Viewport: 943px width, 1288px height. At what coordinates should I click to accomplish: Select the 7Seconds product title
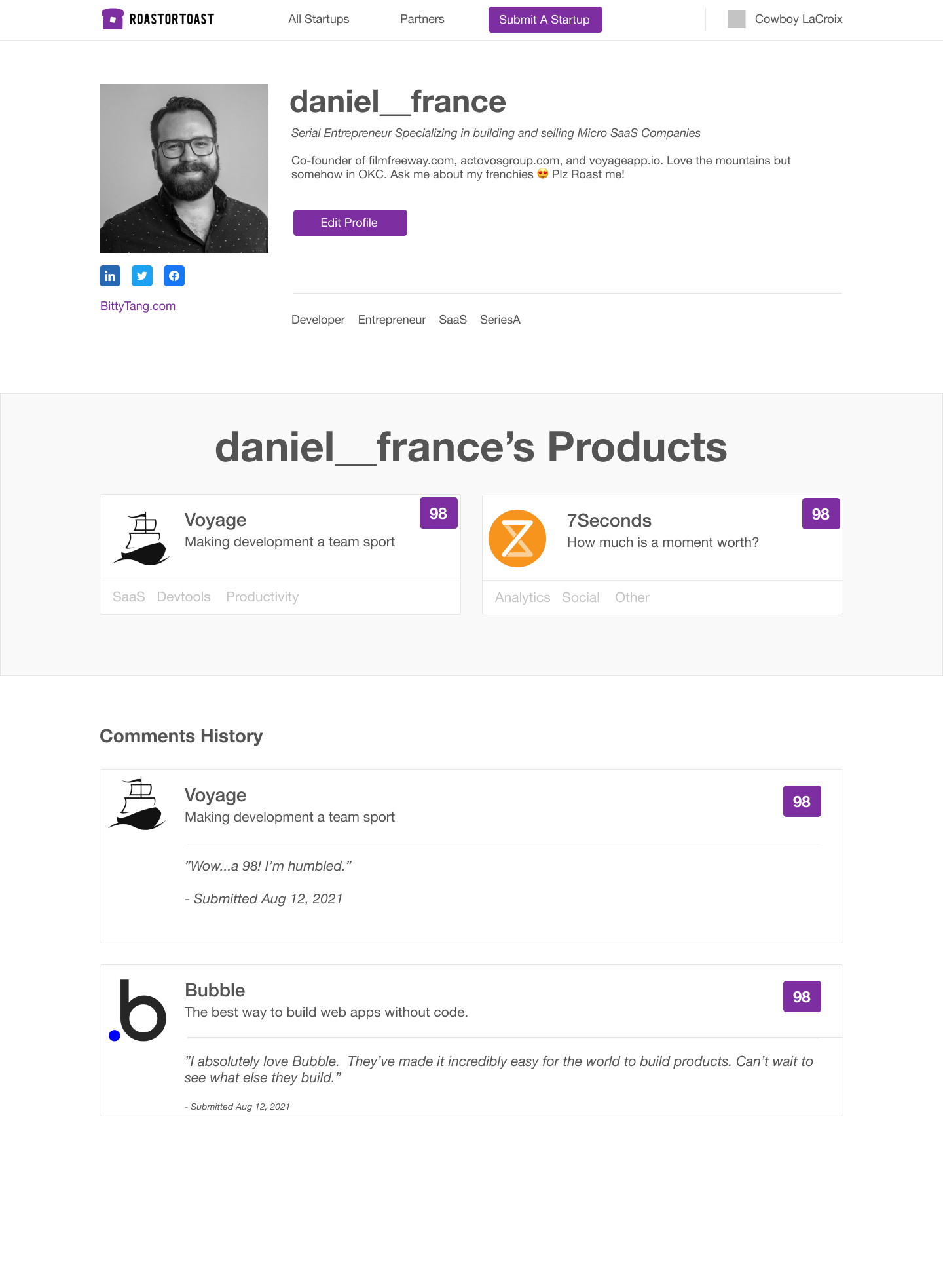point(609,521)
